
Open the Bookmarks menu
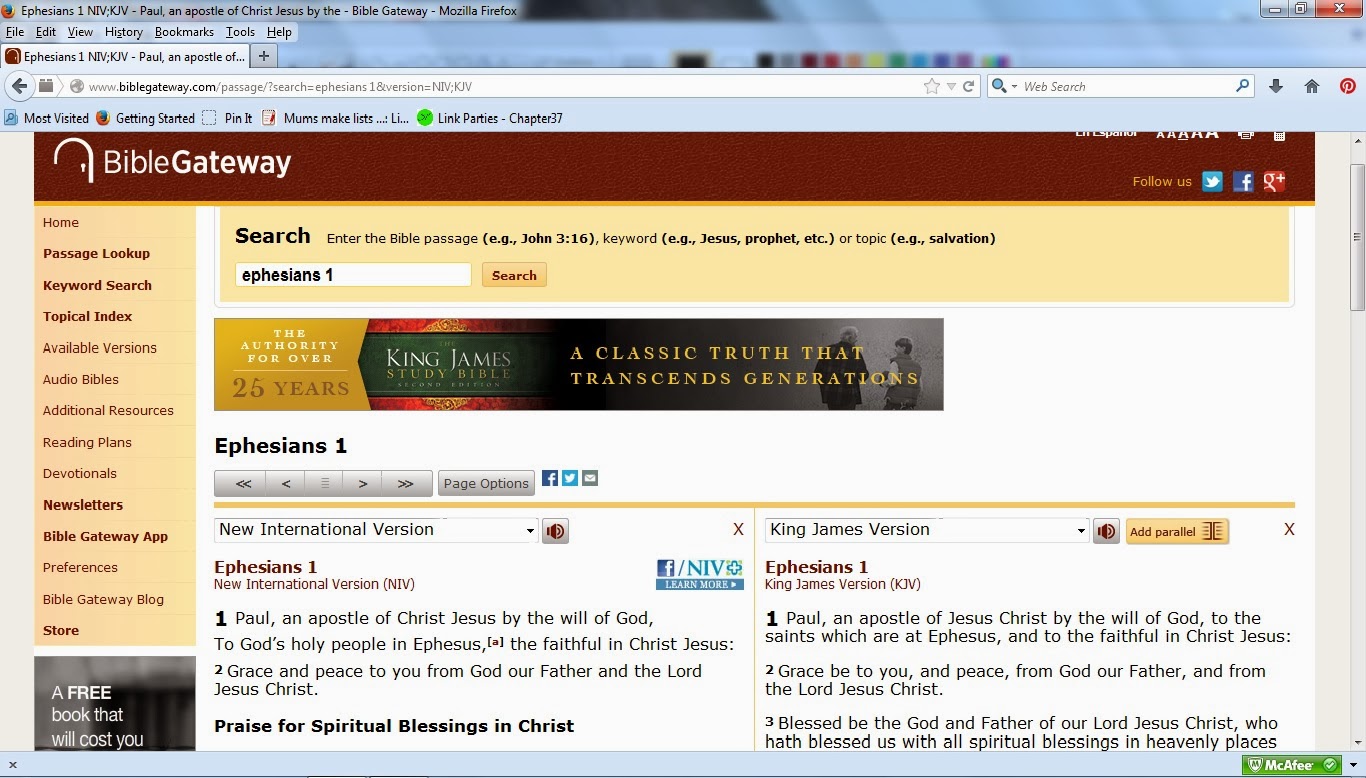(x=184, y=31)
